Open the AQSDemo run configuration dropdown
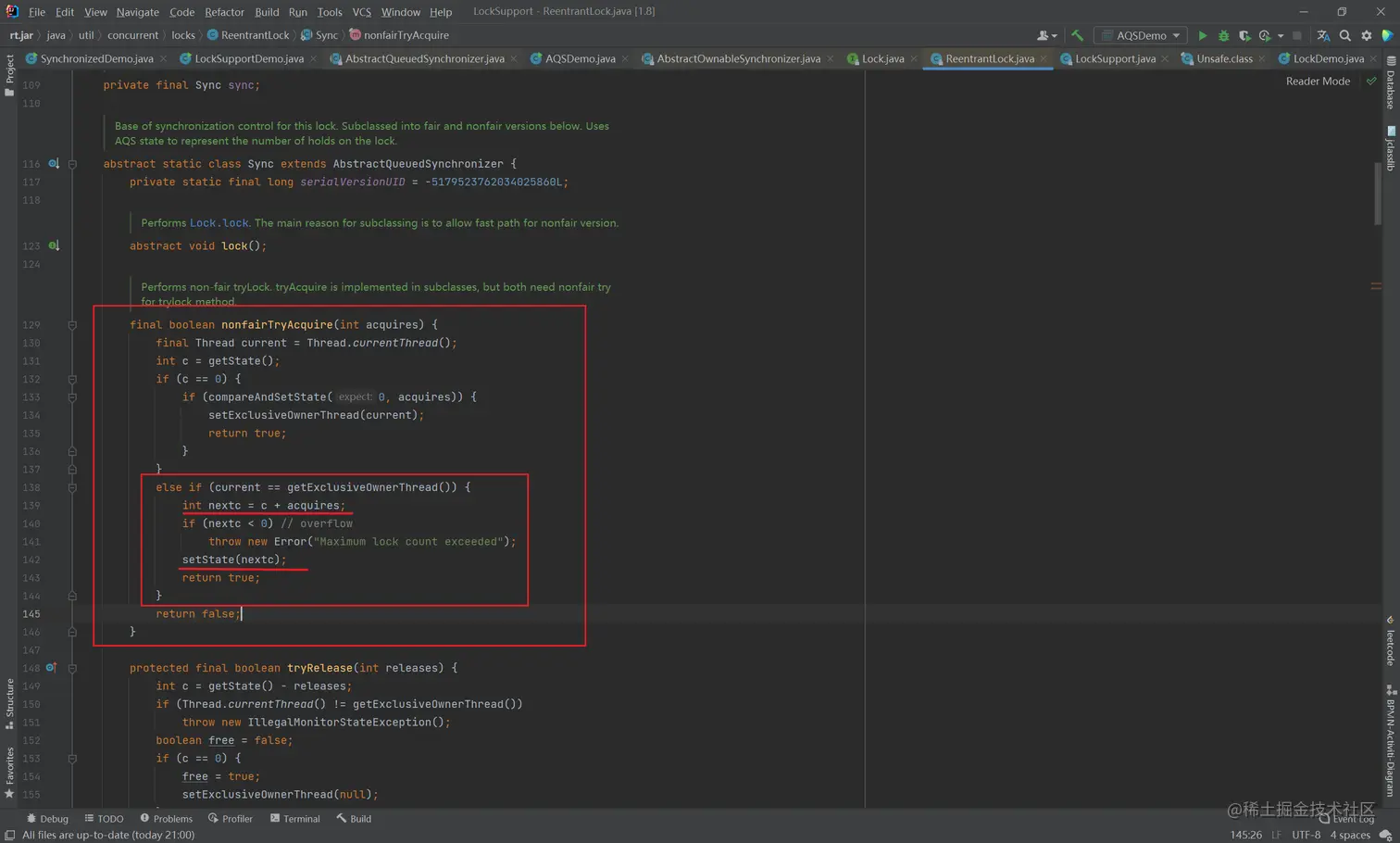 pos(1141,35)
